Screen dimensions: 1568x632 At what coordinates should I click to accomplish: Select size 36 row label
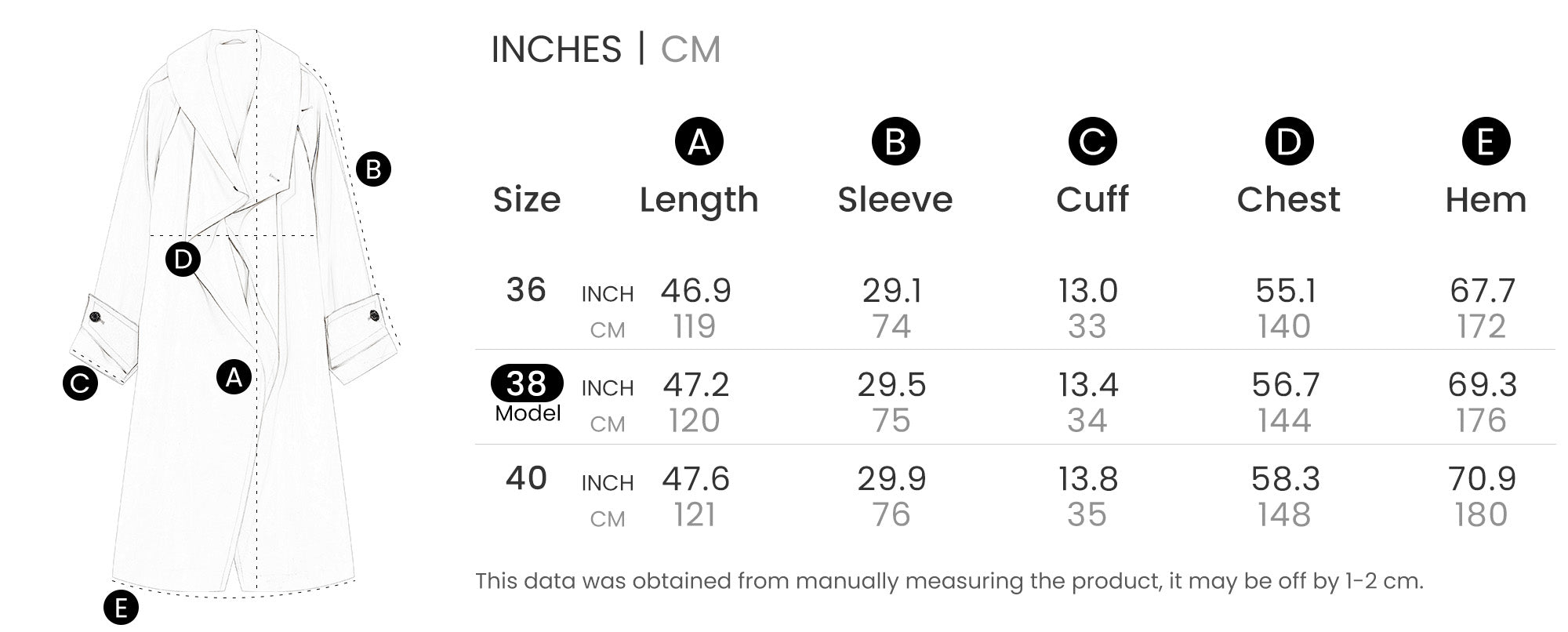[526, 290]
